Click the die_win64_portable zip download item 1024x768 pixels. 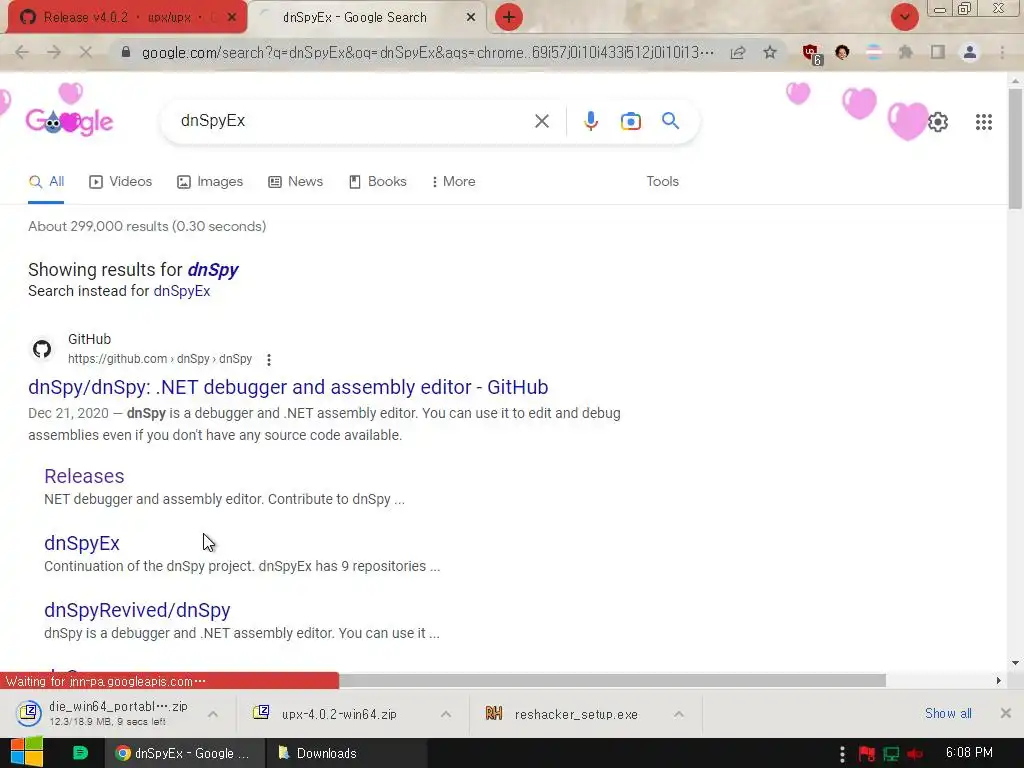[x=104, y=713]
